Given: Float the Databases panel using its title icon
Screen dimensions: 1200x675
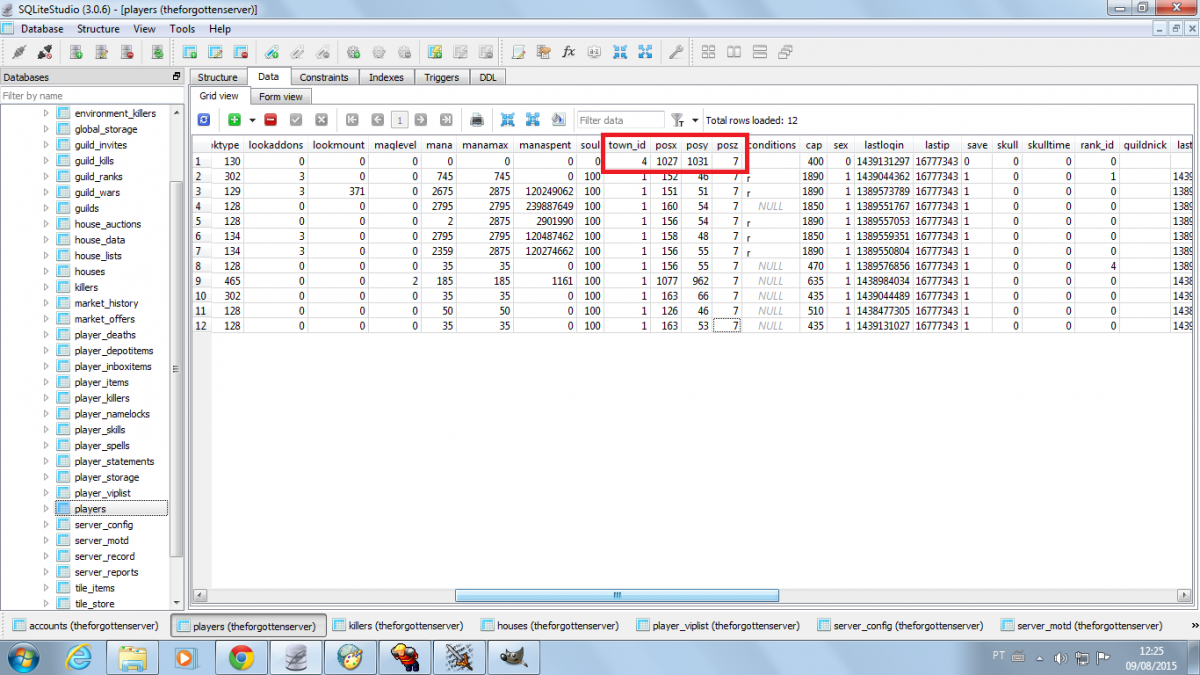Looking at the screenshot, I should pos(177,77).
